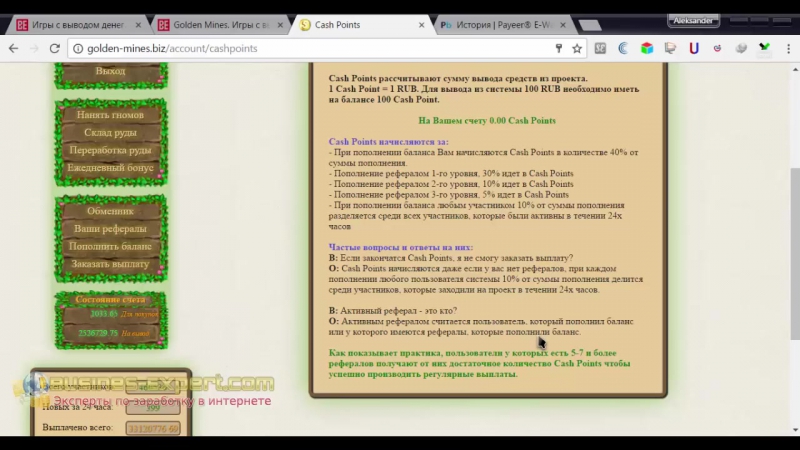Screen dimensions: 800x450
Task: Open Склад руды page
Action: [x=110, y=133]
